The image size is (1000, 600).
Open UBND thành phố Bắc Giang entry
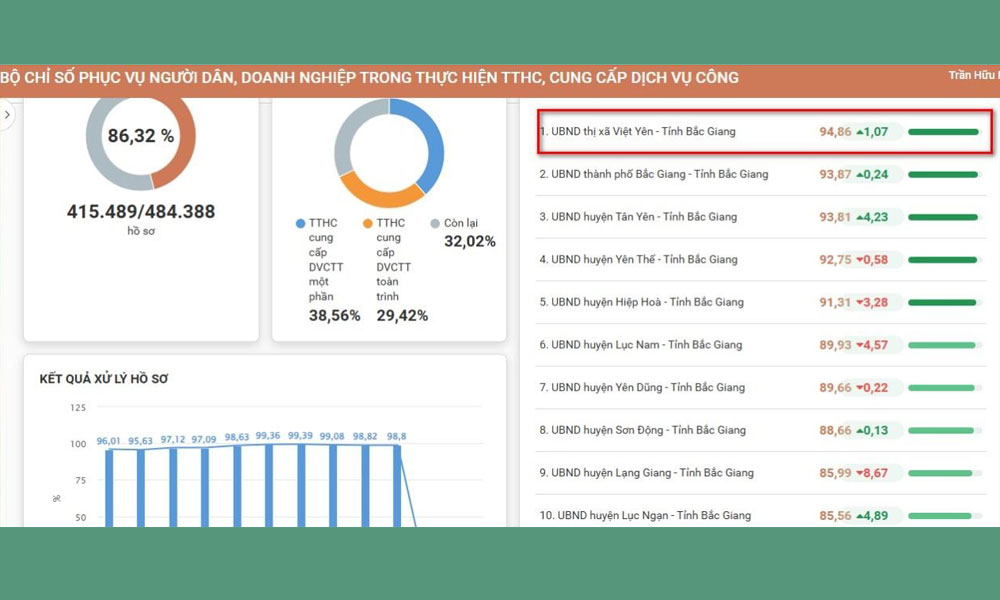tap(659, 174)
